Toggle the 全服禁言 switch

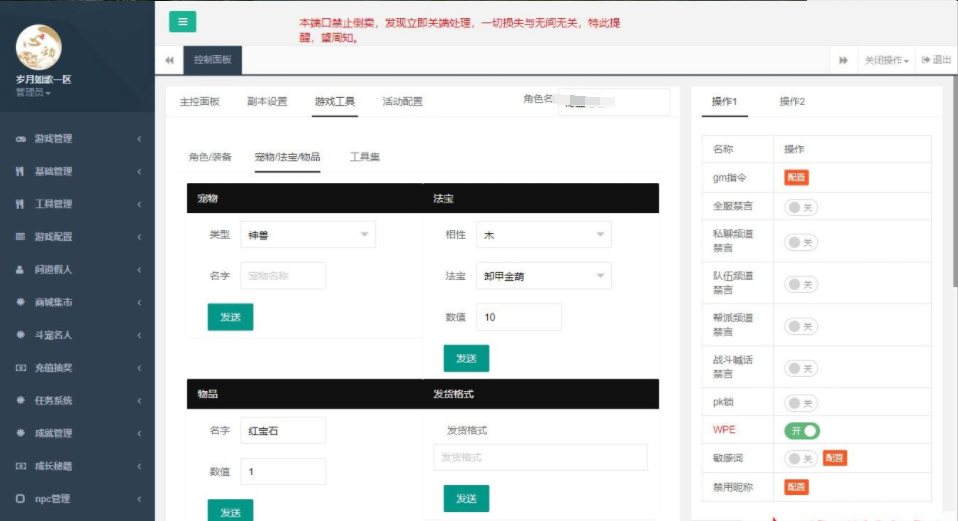(801, 207)
